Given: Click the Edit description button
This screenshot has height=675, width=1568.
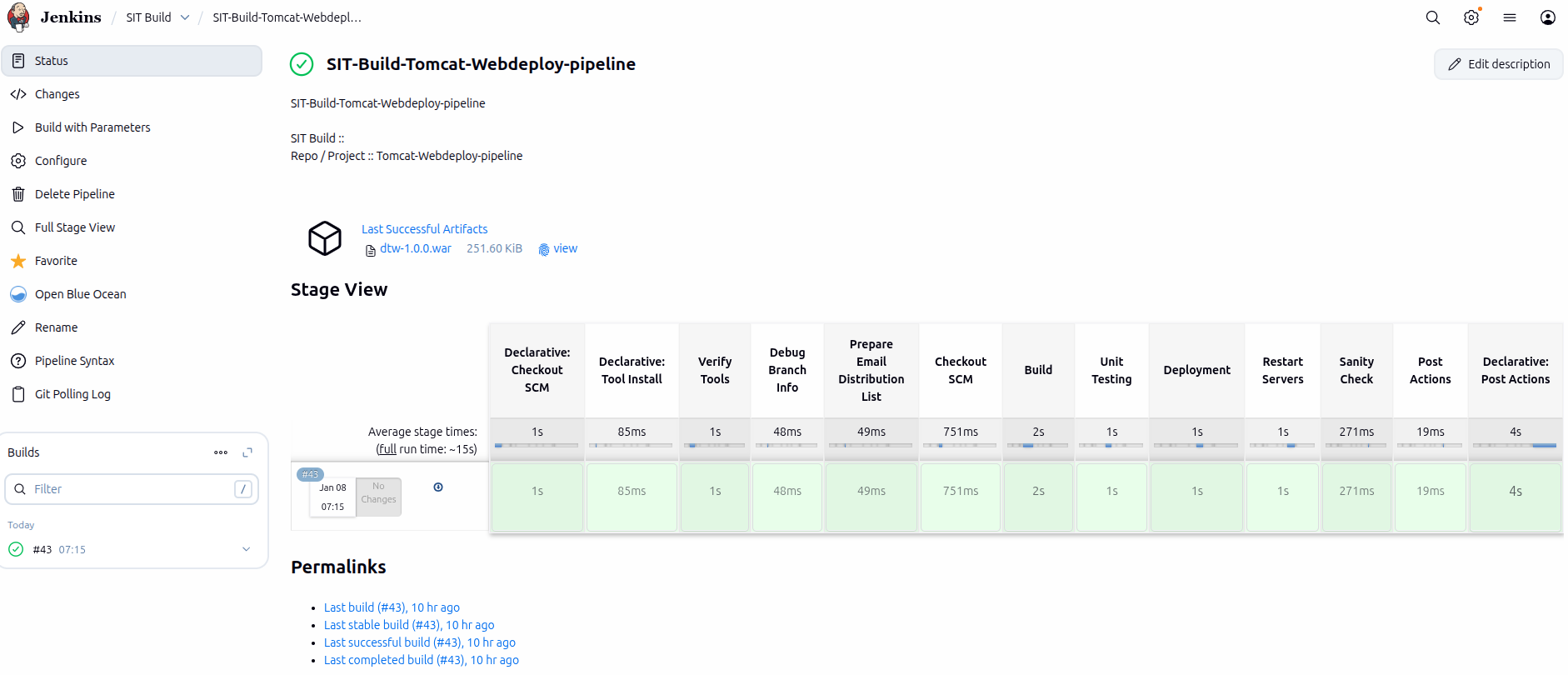Looking at the screenshot, I should click(x=1498, y=63).
